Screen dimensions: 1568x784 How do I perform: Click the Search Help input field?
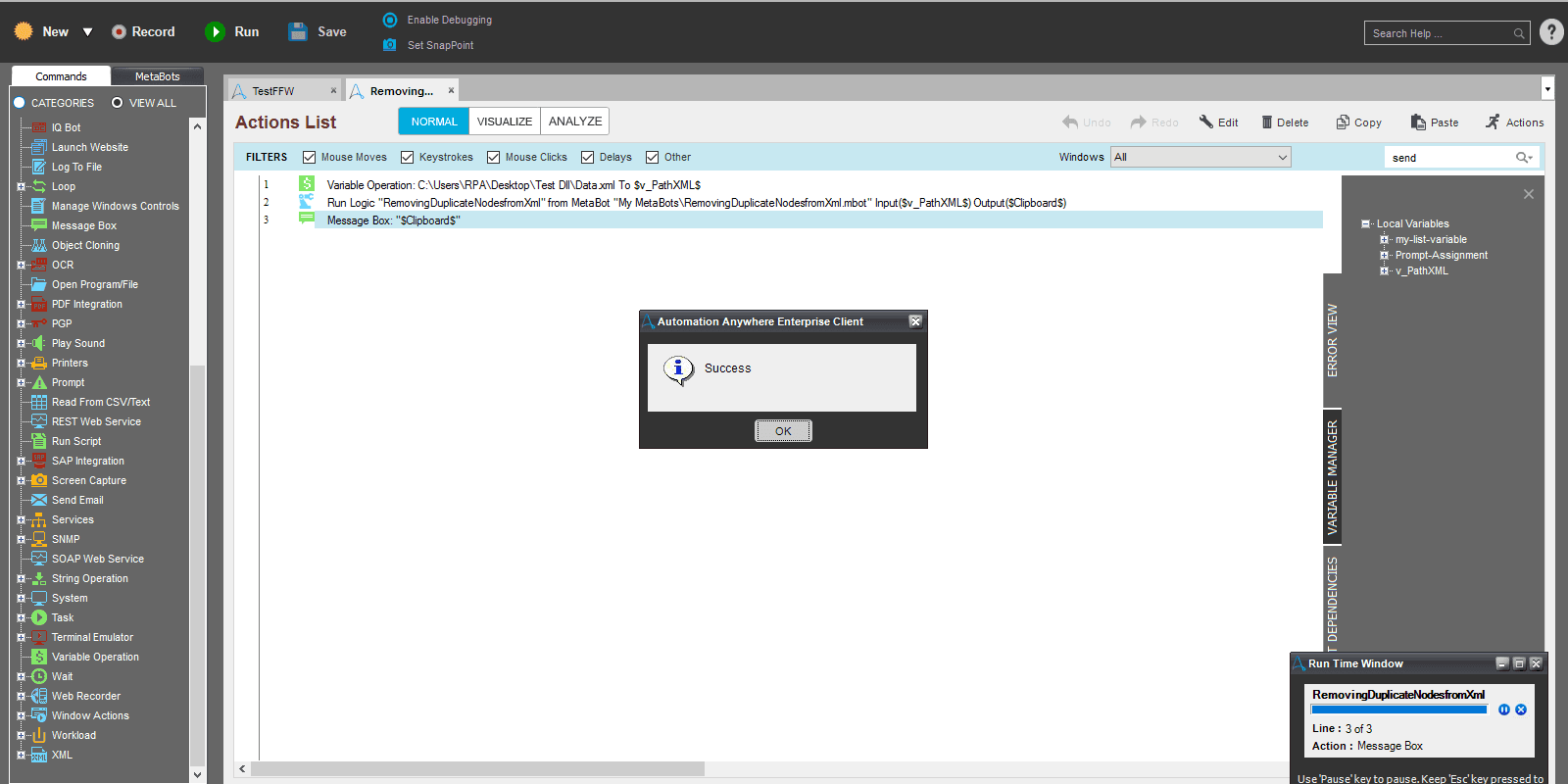(1446, 33)
